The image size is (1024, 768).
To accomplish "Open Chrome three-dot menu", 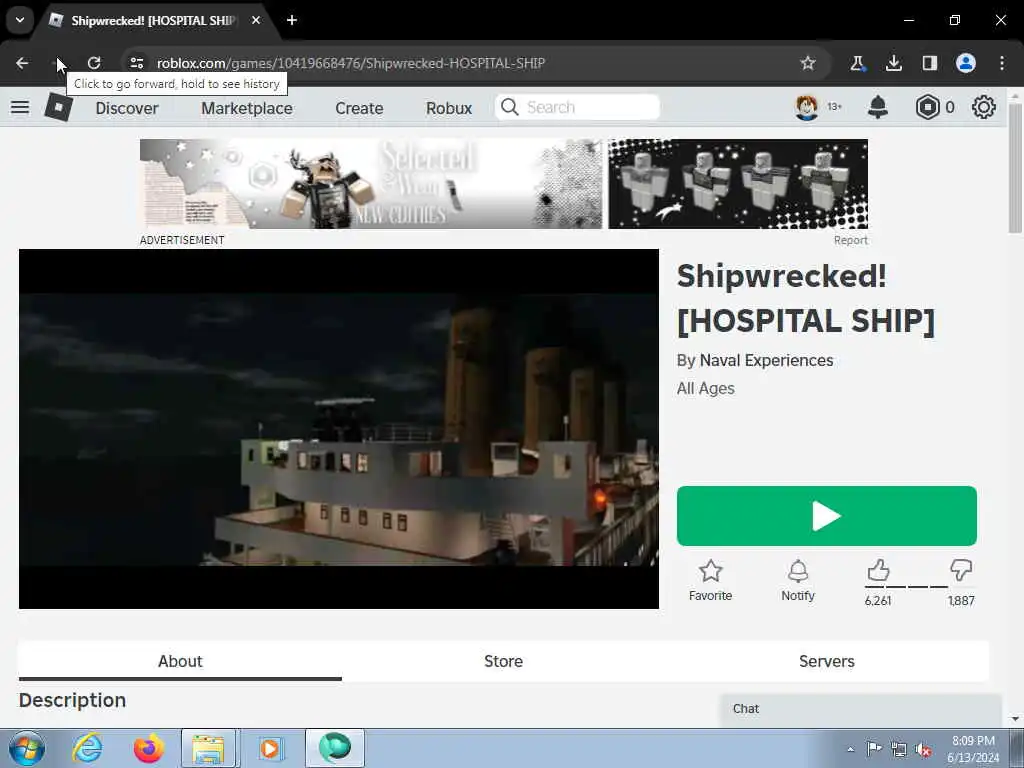I will [x=1002, y=63].
